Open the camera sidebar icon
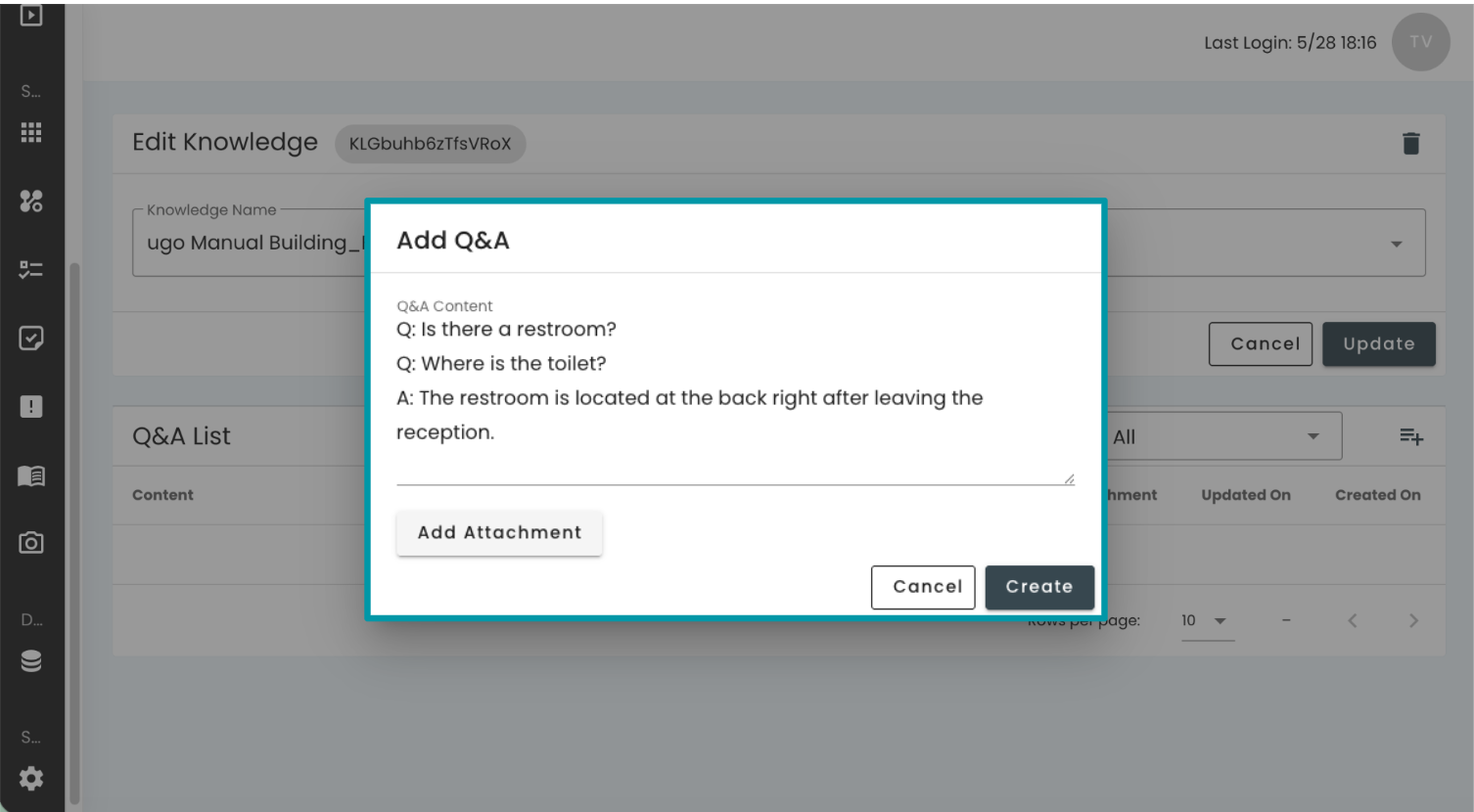1474x812 pixels. [x=31, y=543]
